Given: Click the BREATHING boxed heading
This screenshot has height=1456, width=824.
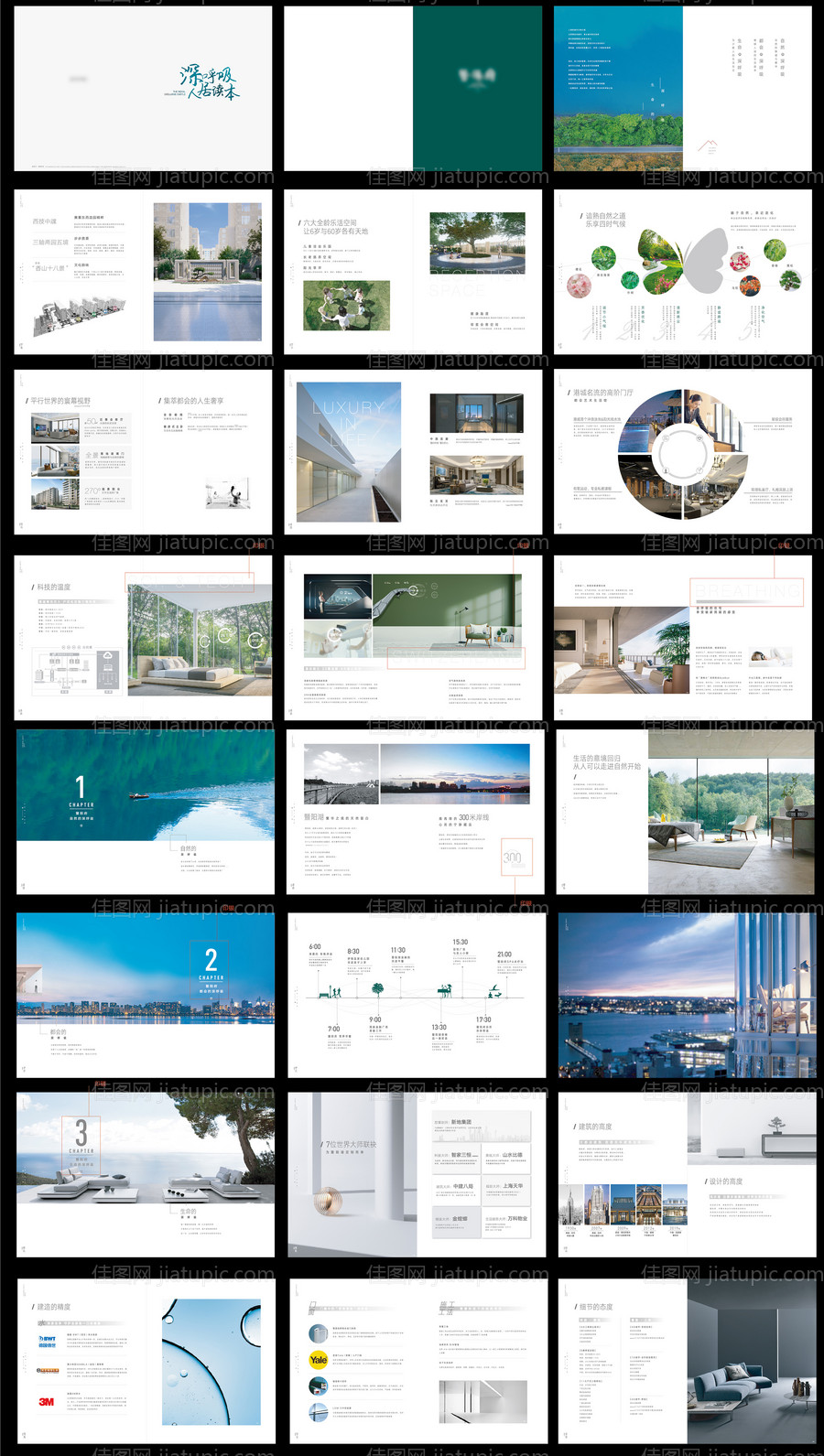Looking at the screenshot, I should tap(746, 592).
